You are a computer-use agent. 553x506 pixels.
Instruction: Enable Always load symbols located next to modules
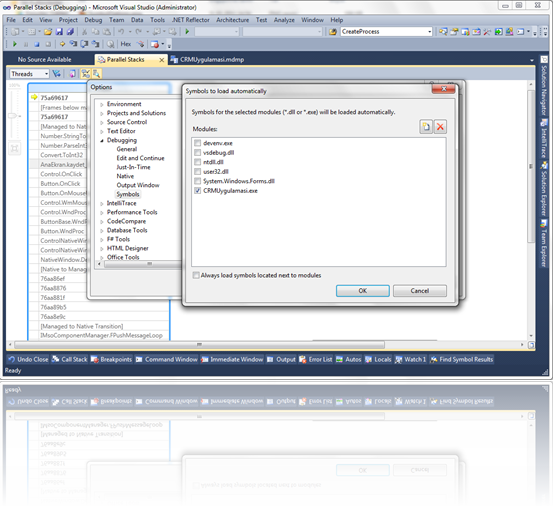point(196,275)
